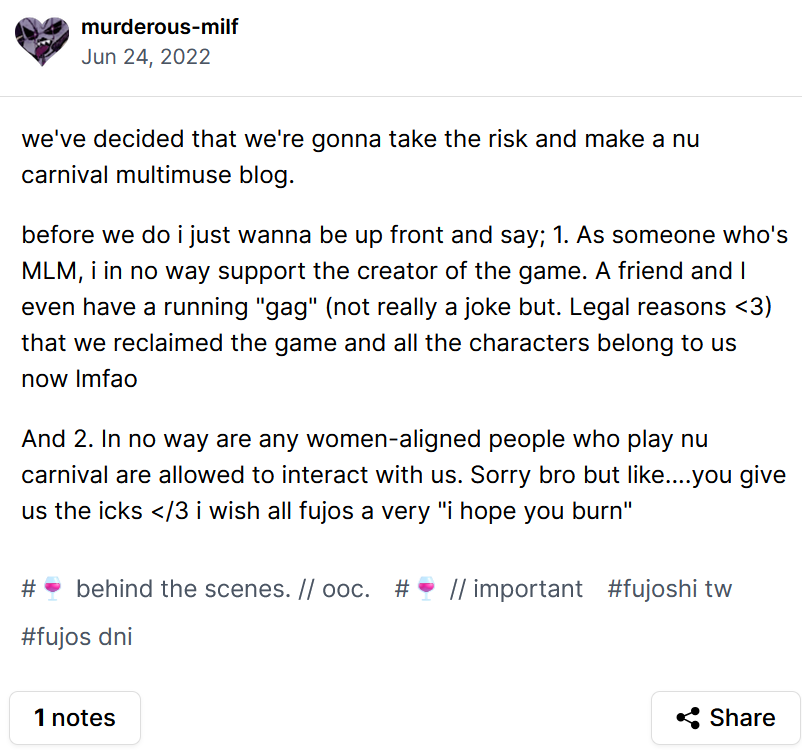Open the "behind the scenes. // ooc." tag
The height and width of the screenshot is (755, 802).
click(222, 589)
